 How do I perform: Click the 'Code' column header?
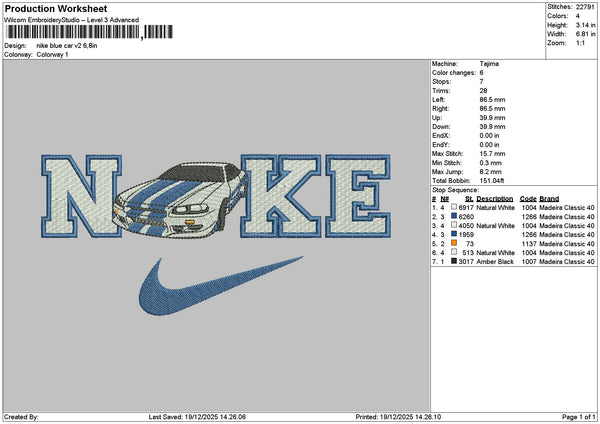pyautogui.click(x=528, y=199)
